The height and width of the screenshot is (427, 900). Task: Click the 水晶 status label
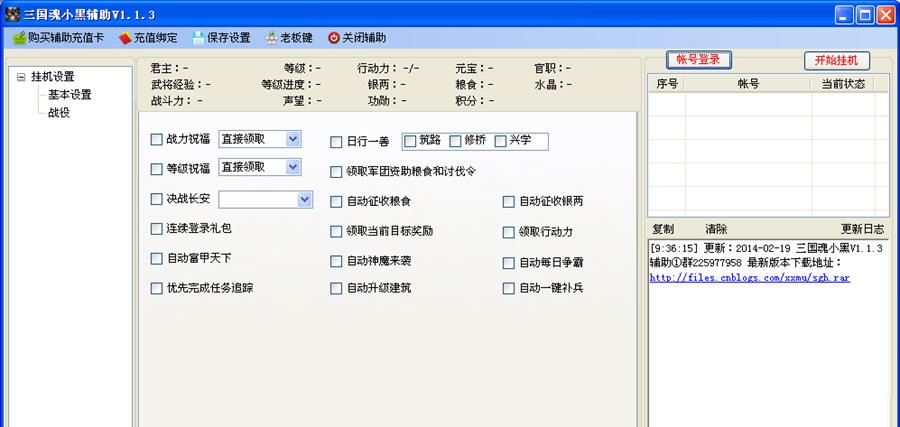(553, 84)
